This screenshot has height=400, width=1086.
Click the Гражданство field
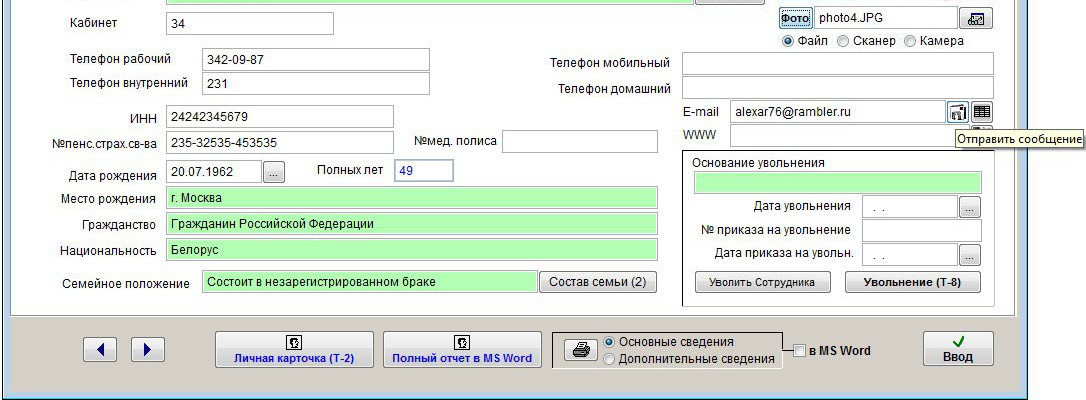pos(411,224)
